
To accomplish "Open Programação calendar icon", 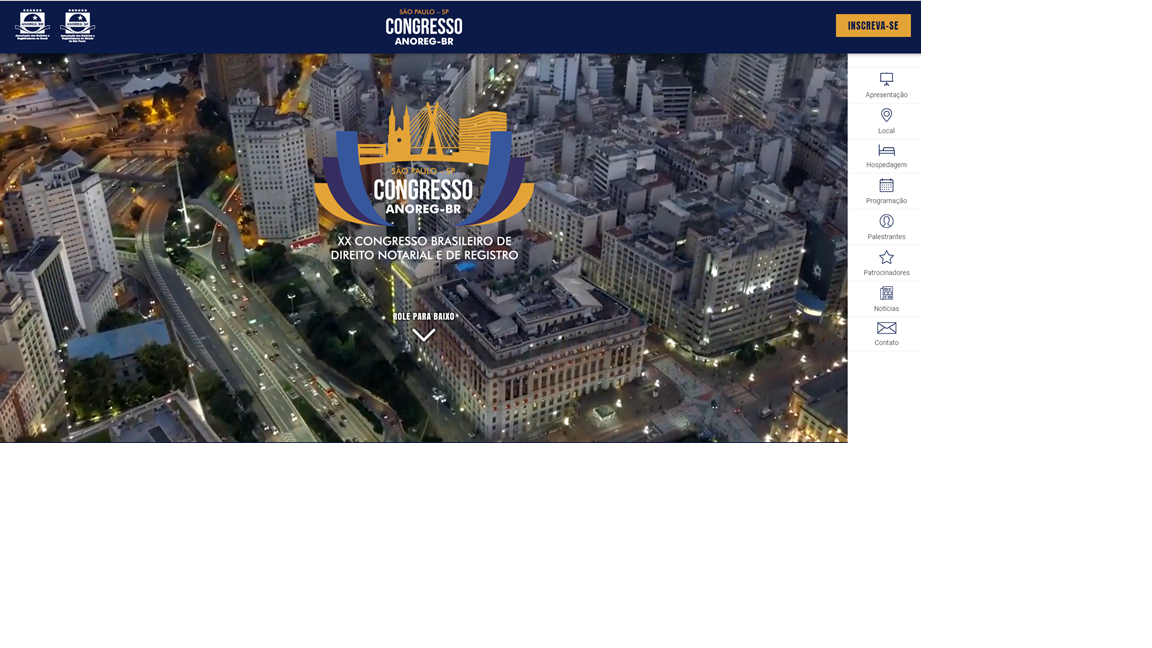I will [886, 186].
